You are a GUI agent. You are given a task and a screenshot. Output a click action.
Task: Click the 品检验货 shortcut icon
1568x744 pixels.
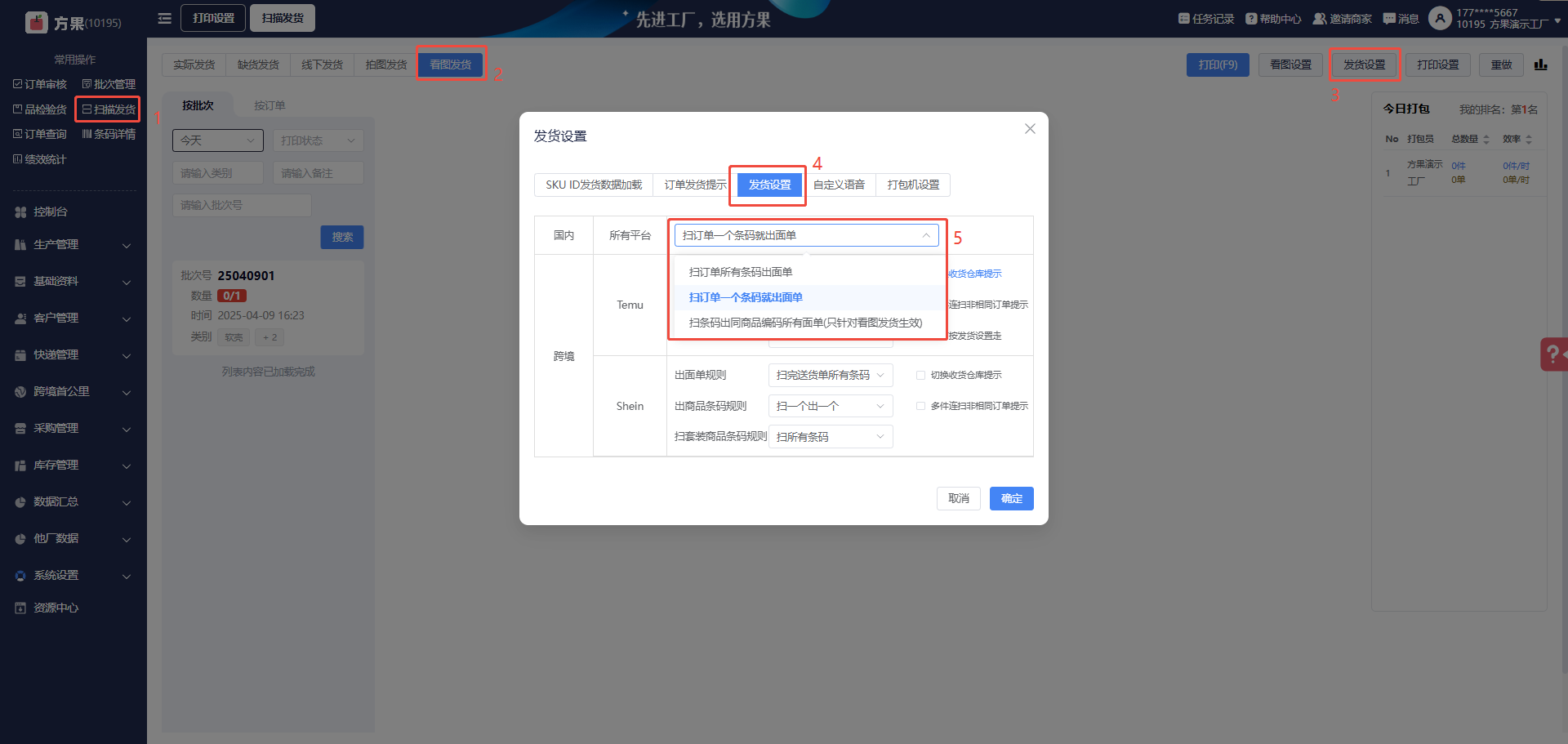coord(18,109)
